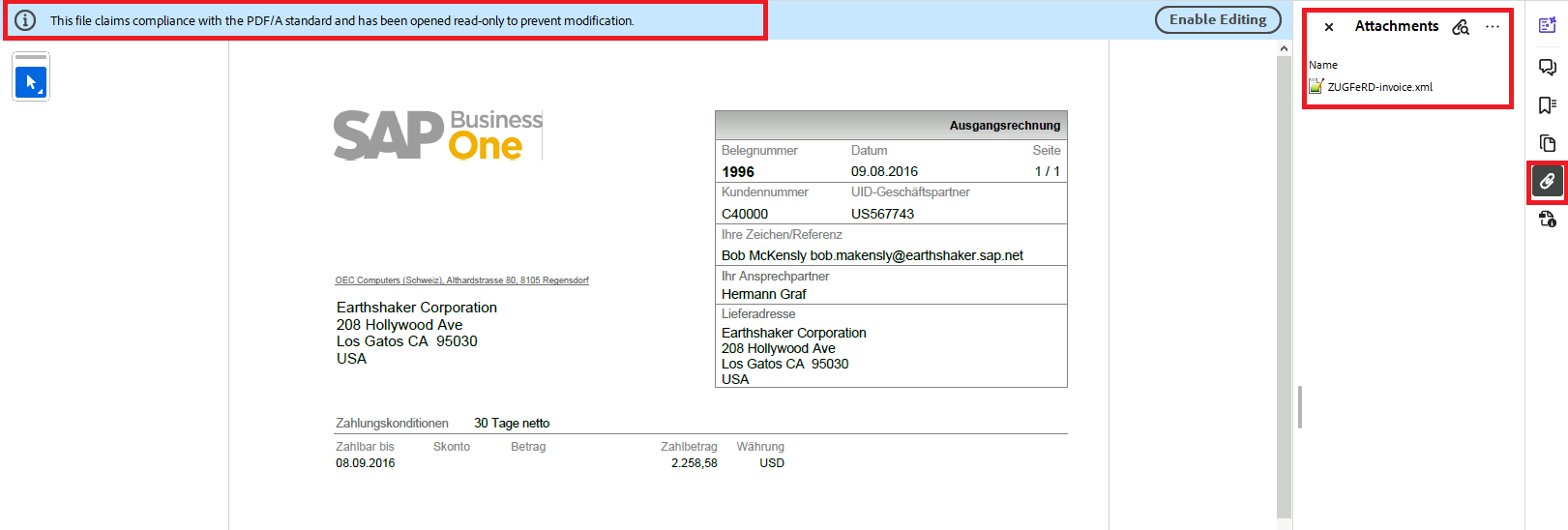
Task: Click the scroll up arrow of document
Action: pos(1284,48)
